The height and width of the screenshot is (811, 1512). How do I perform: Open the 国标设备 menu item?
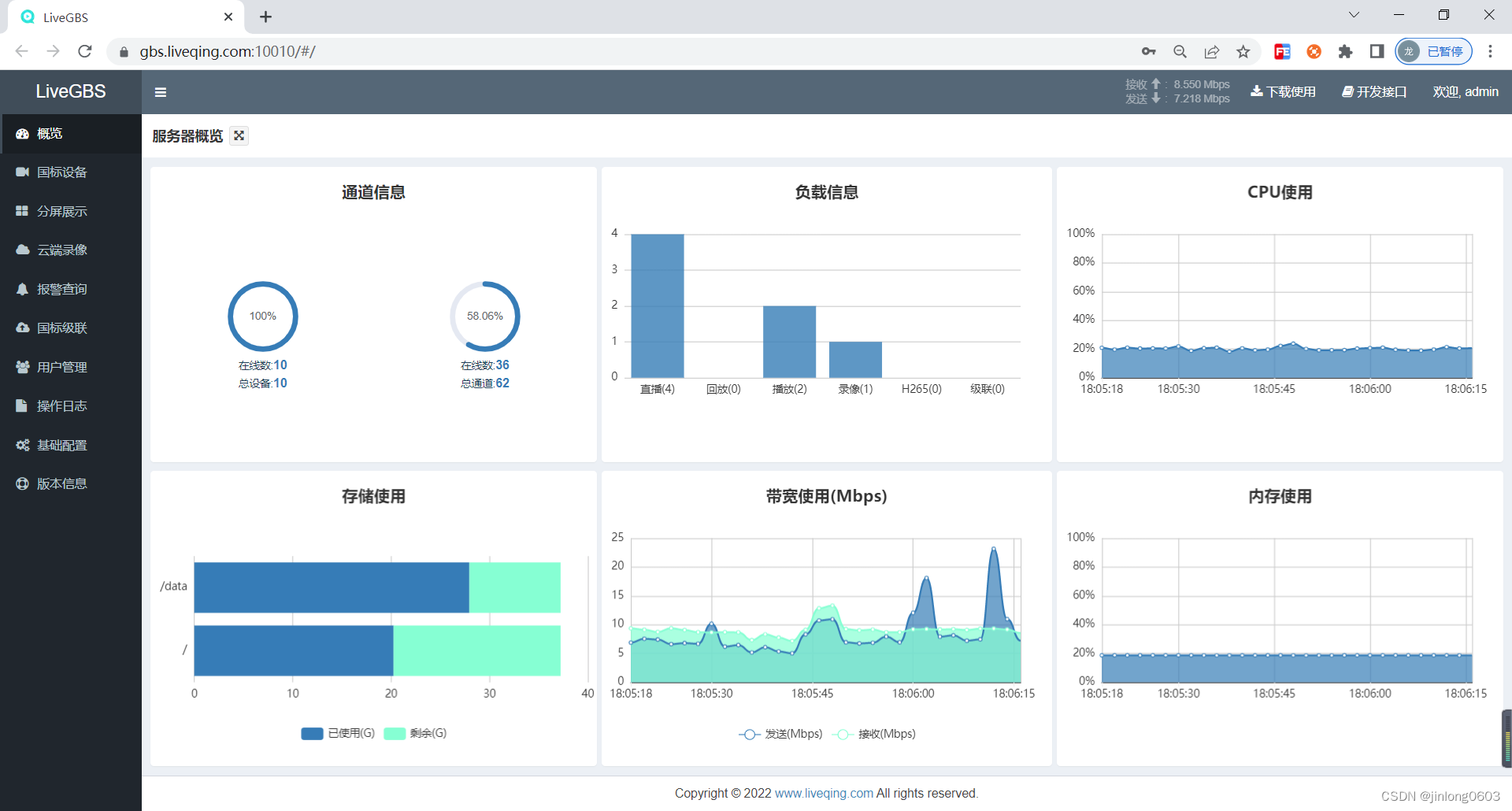tap(71, 172)
